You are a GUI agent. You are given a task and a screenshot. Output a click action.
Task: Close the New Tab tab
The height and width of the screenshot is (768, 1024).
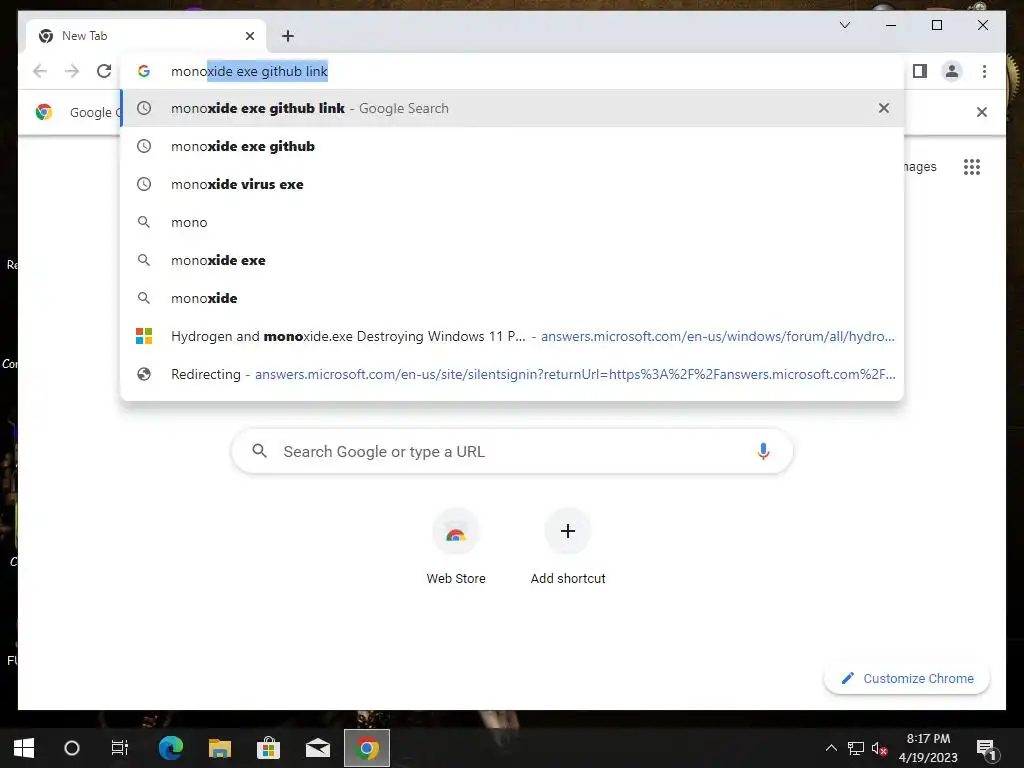[x=249, y=36]
